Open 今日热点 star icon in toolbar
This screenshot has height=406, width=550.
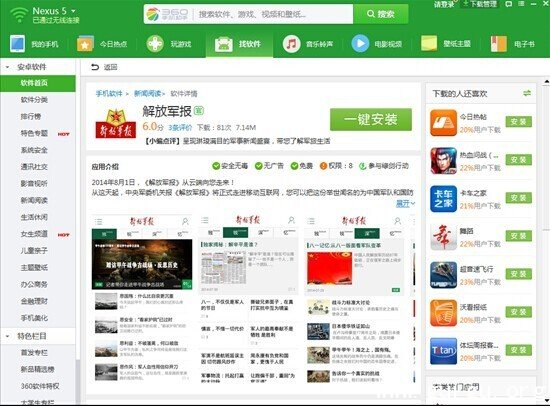coord(85,44)
